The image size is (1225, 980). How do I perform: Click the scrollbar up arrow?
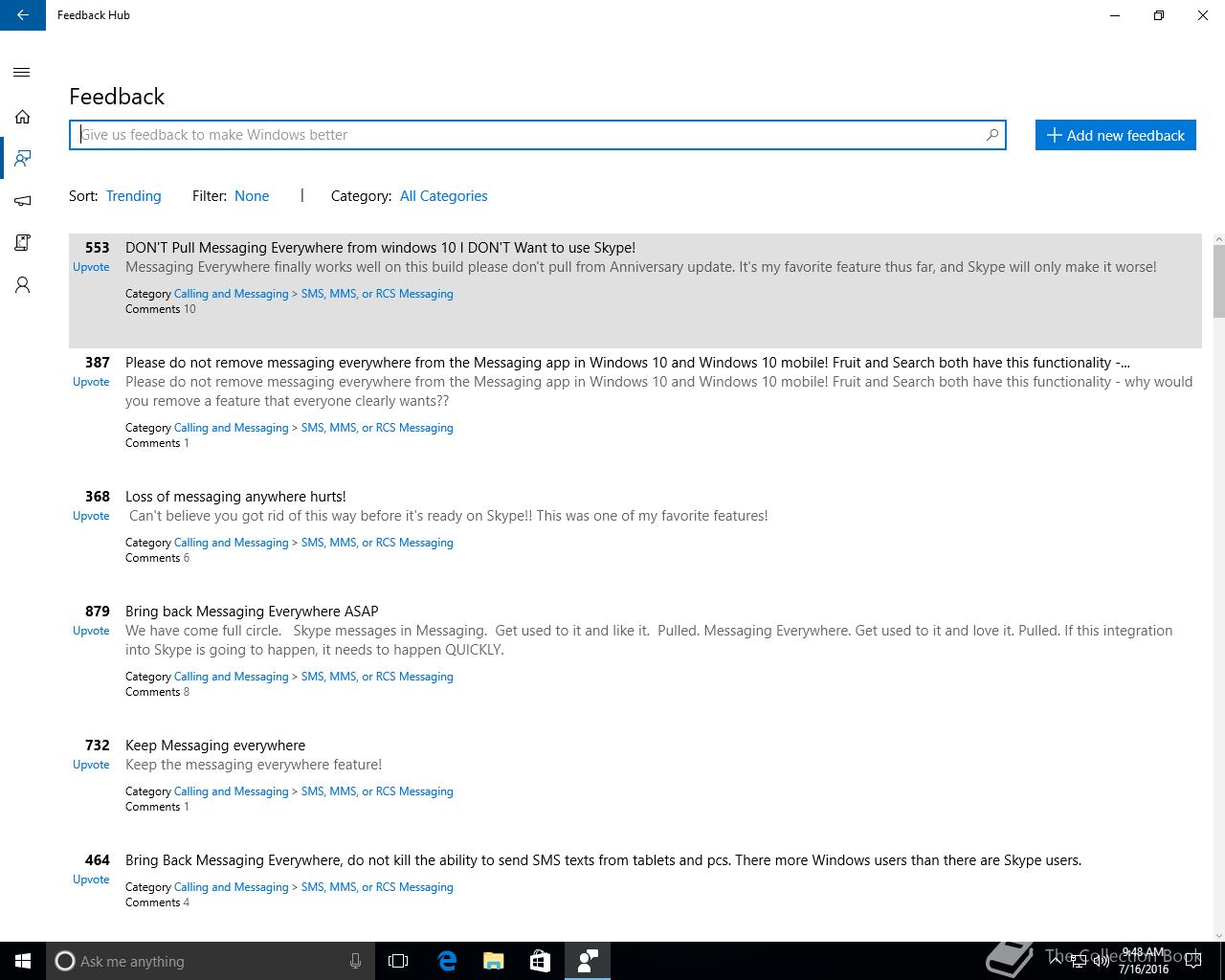(1218, 239)
